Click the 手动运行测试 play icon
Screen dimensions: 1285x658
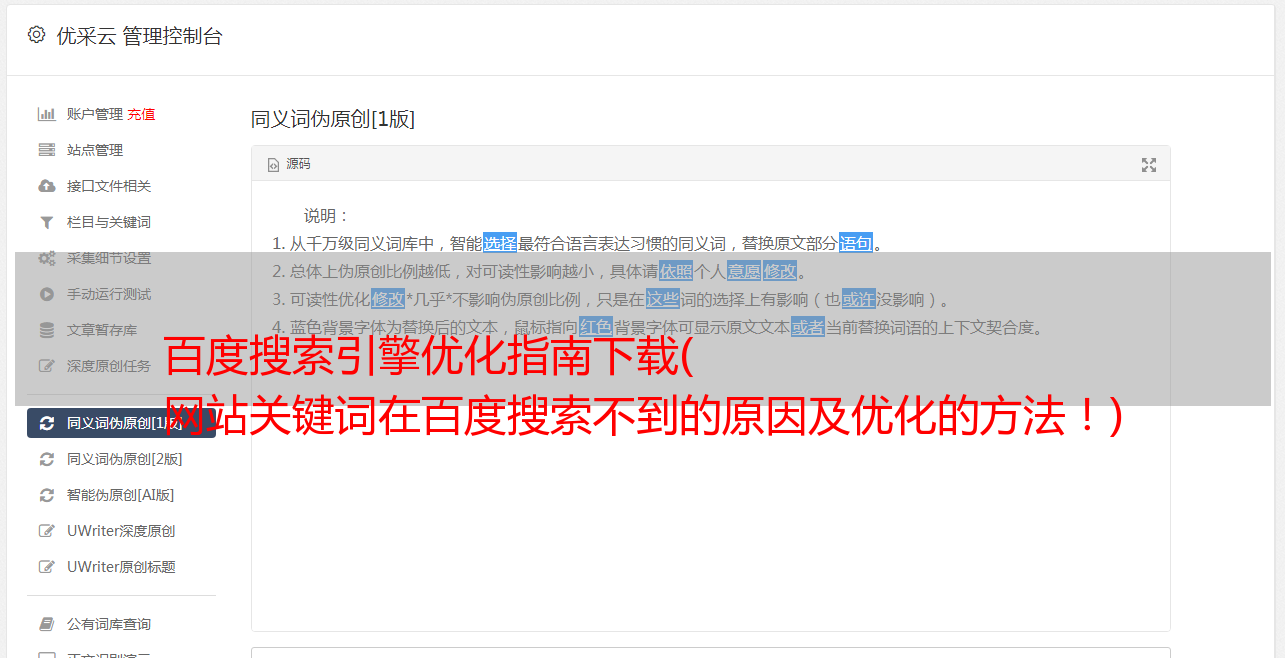pyautogui.click(x=46, y=294)
